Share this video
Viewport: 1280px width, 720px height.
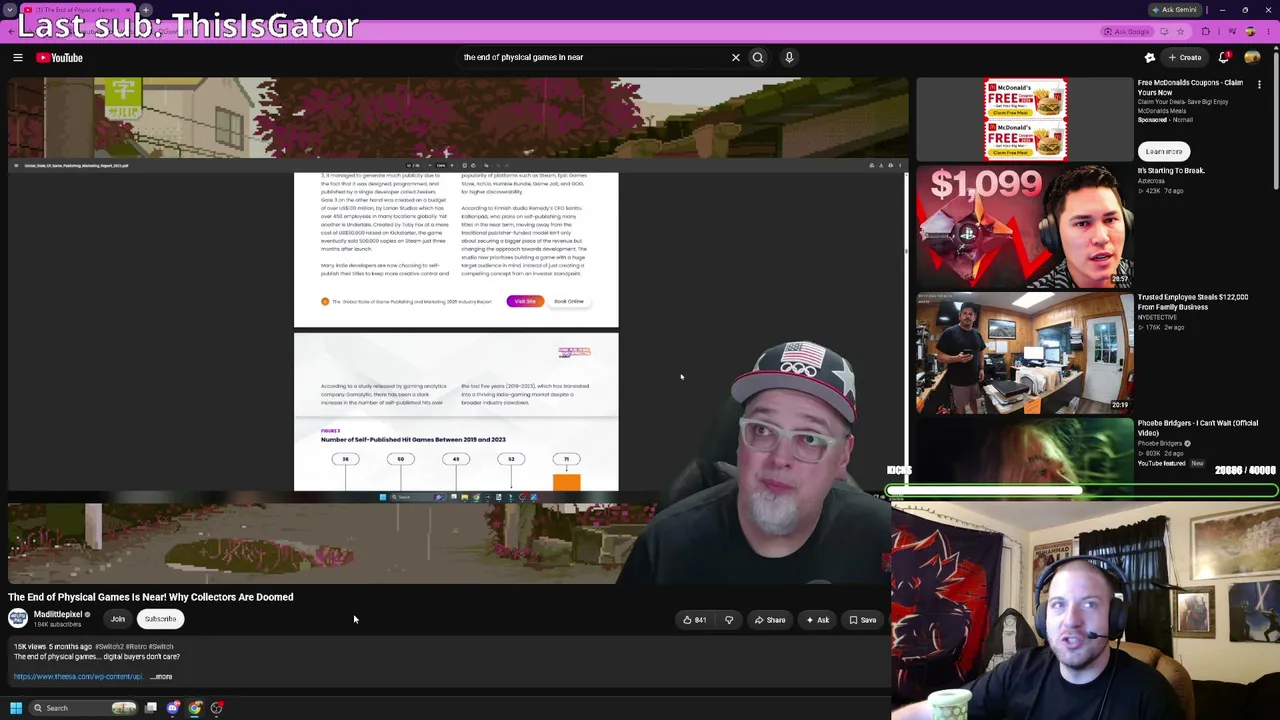(x=770, y=620)
